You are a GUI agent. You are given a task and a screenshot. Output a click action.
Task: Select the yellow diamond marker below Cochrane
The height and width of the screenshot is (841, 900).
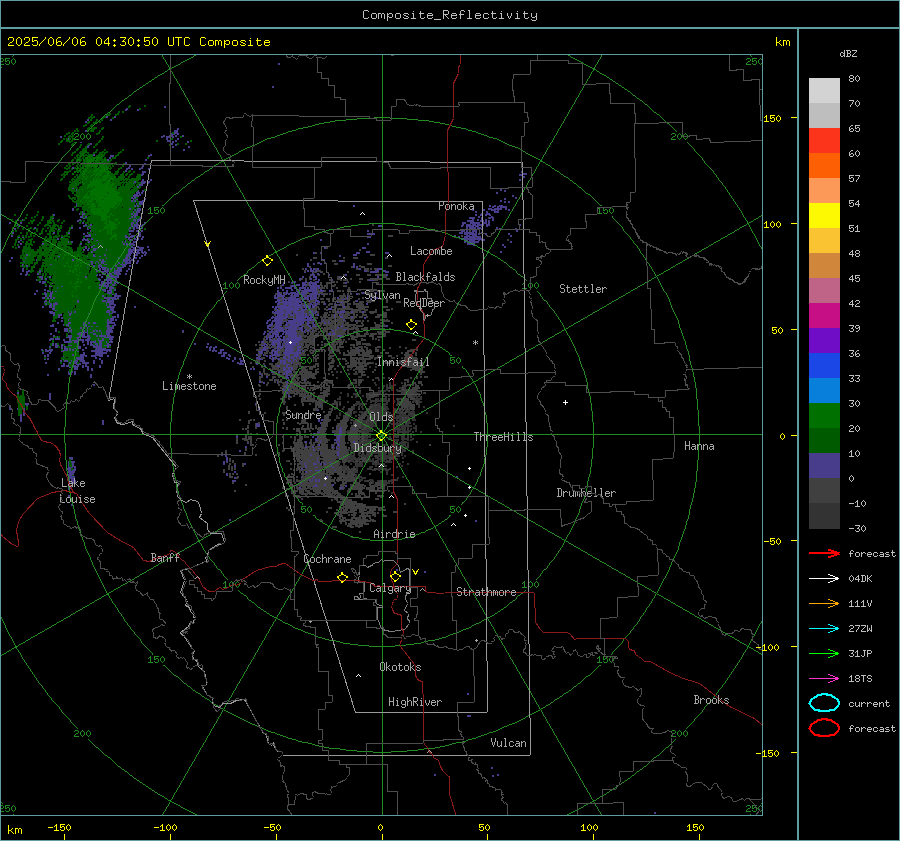point(343,577)
